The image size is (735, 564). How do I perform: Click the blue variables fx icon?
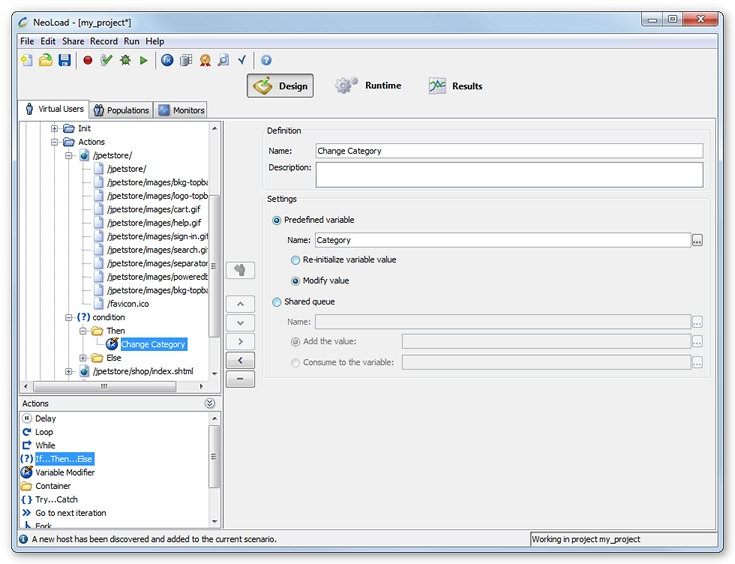pos(167,61)
